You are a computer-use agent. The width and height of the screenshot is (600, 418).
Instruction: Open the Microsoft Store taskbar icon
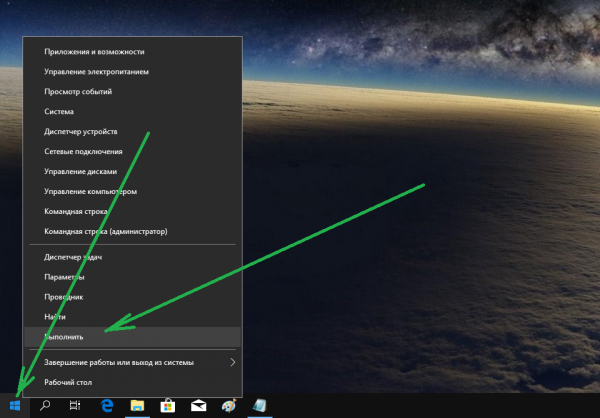(168, 405)
